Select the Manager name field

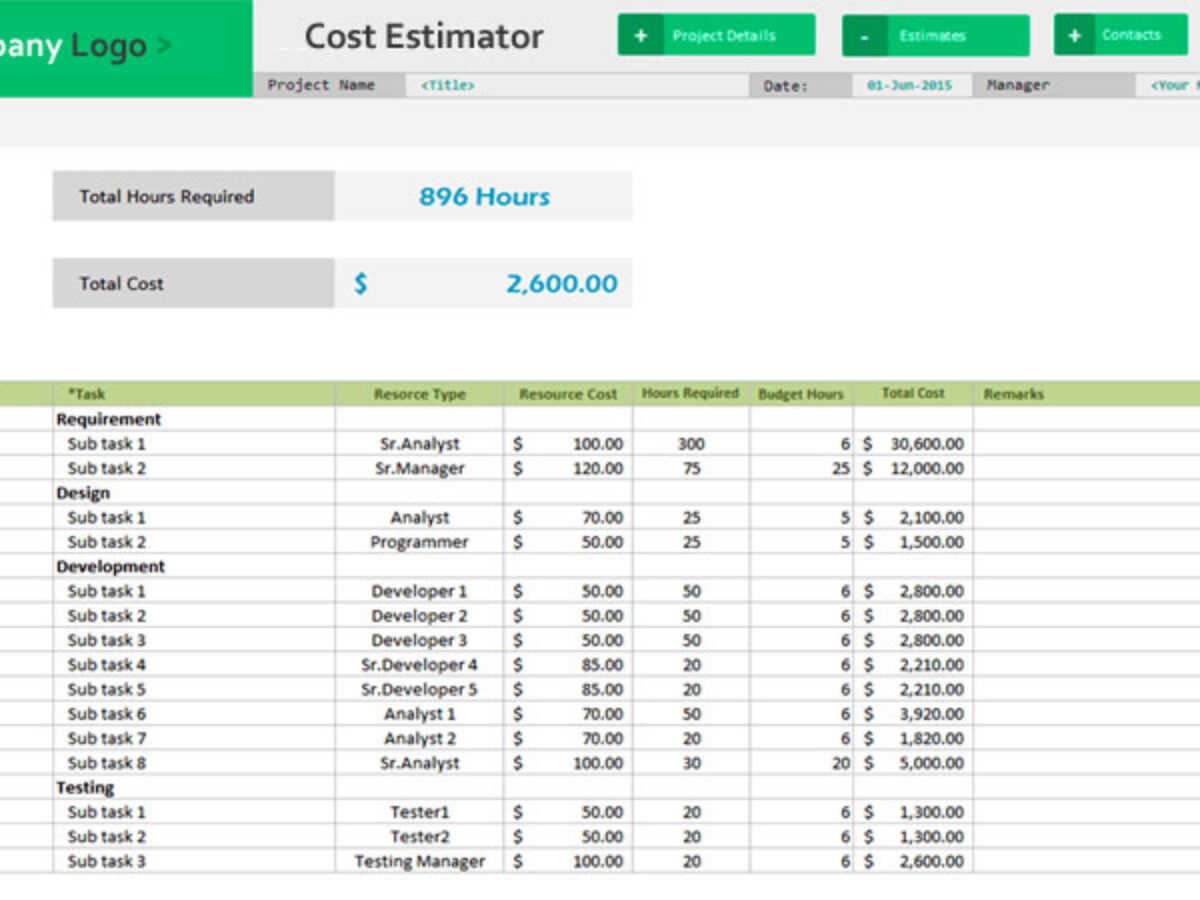(1168, 86)
